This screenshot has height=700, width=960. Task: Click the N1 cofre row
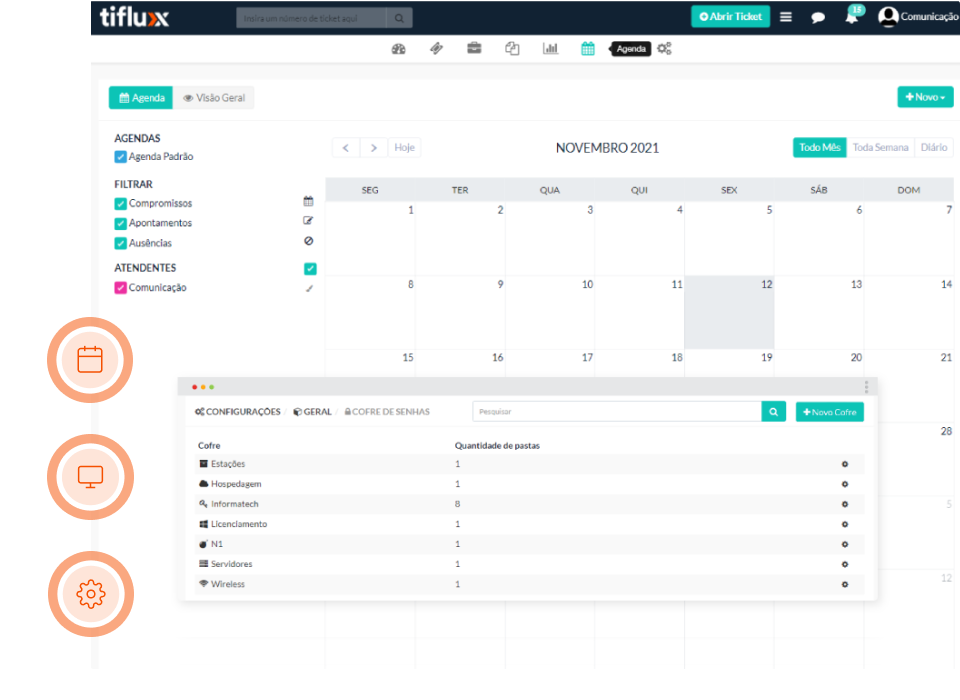click(x=530, y=544)
